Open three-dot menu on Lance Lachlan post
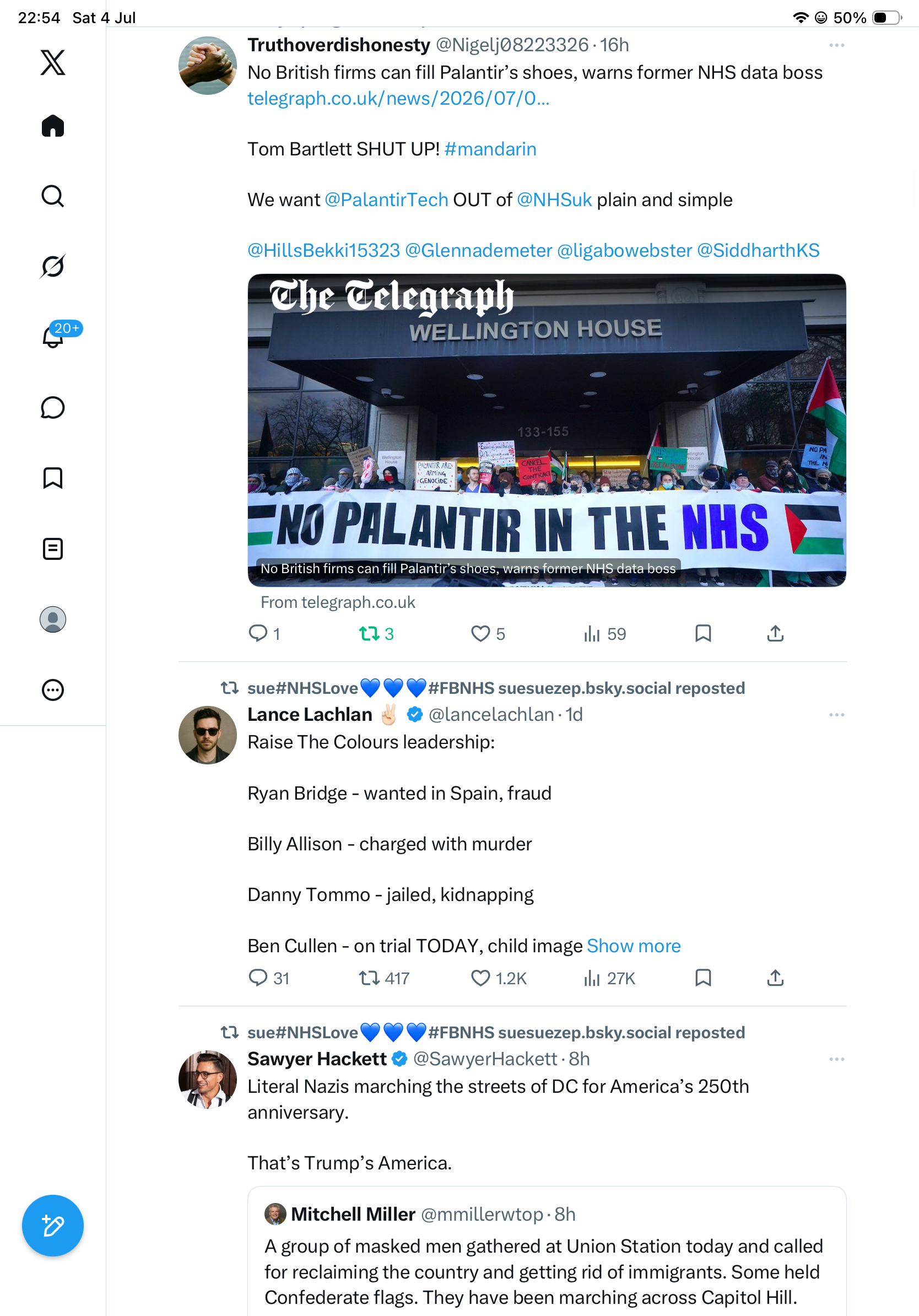This screenshot has width=919, height=1316. pos(836,715)
